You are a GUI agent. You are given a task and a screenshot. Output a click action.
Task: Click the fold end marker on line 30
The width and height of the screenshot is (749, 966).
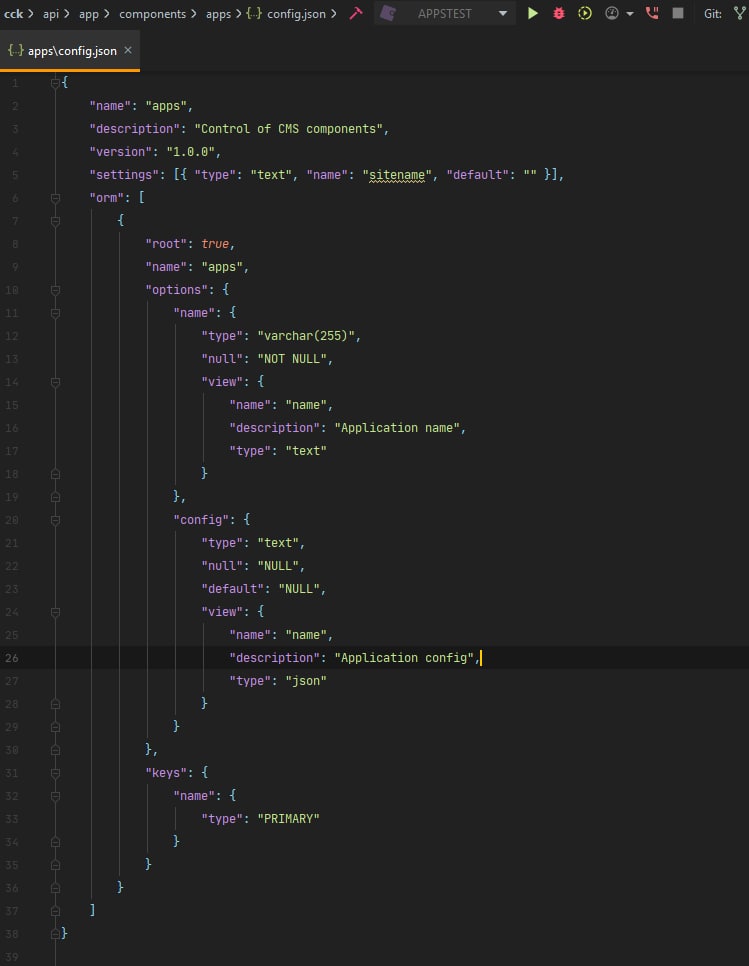coord(55,750)
